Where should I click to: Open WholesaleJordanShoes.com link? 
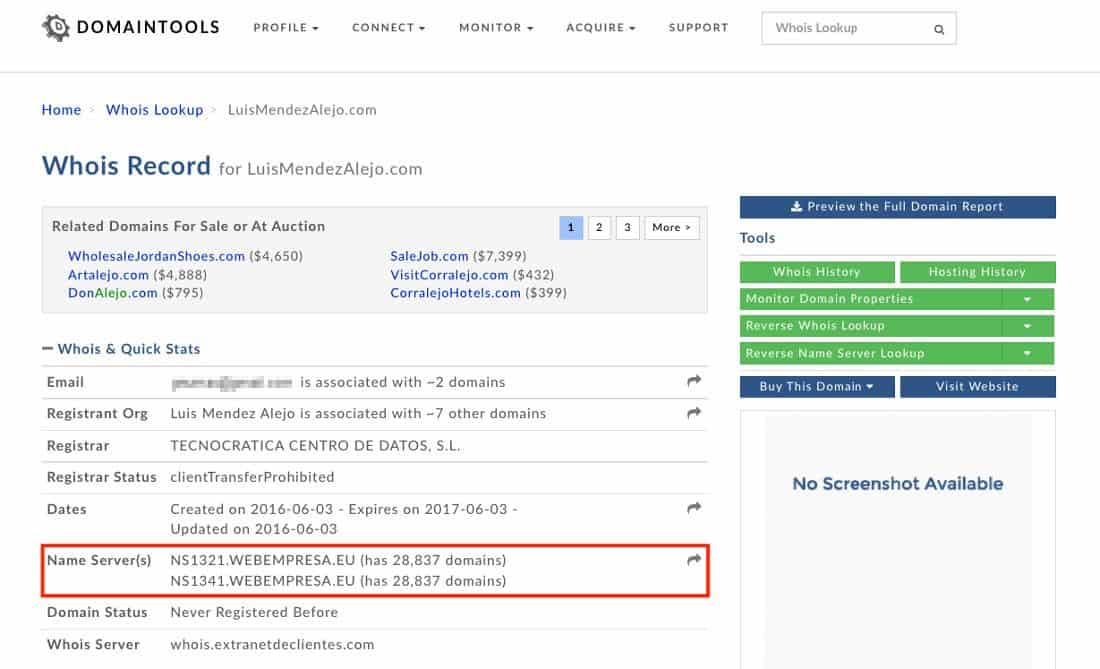[156, 256]
